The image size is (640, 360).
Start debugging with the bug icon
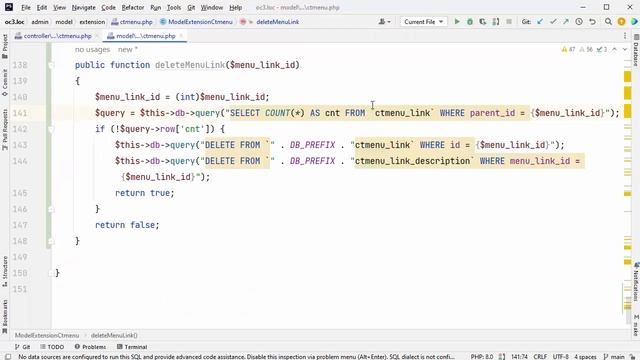470,22
